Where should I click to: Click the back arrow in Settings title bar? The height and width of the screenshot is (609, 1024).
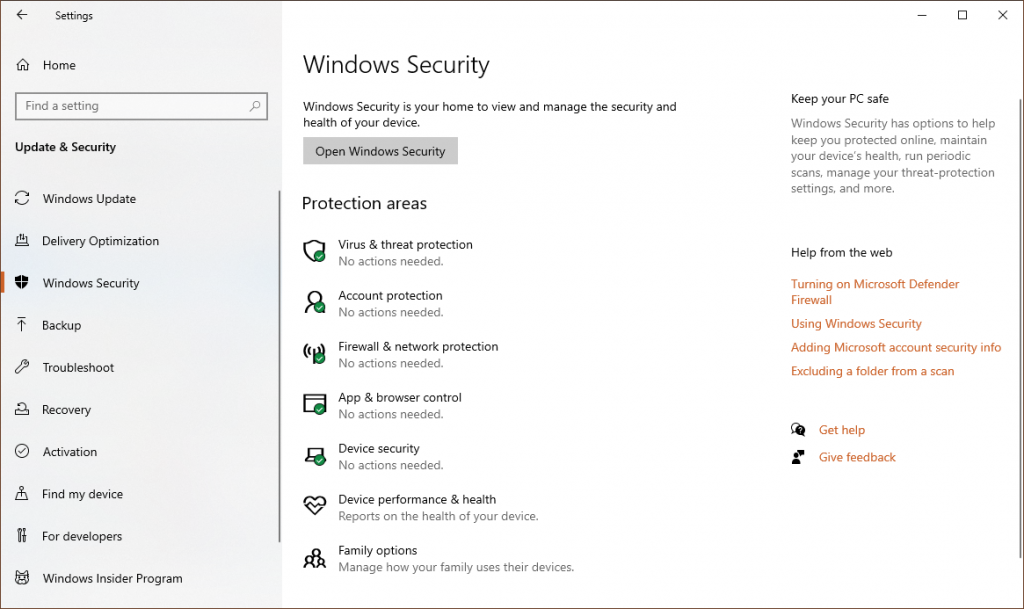pos(22,15)
